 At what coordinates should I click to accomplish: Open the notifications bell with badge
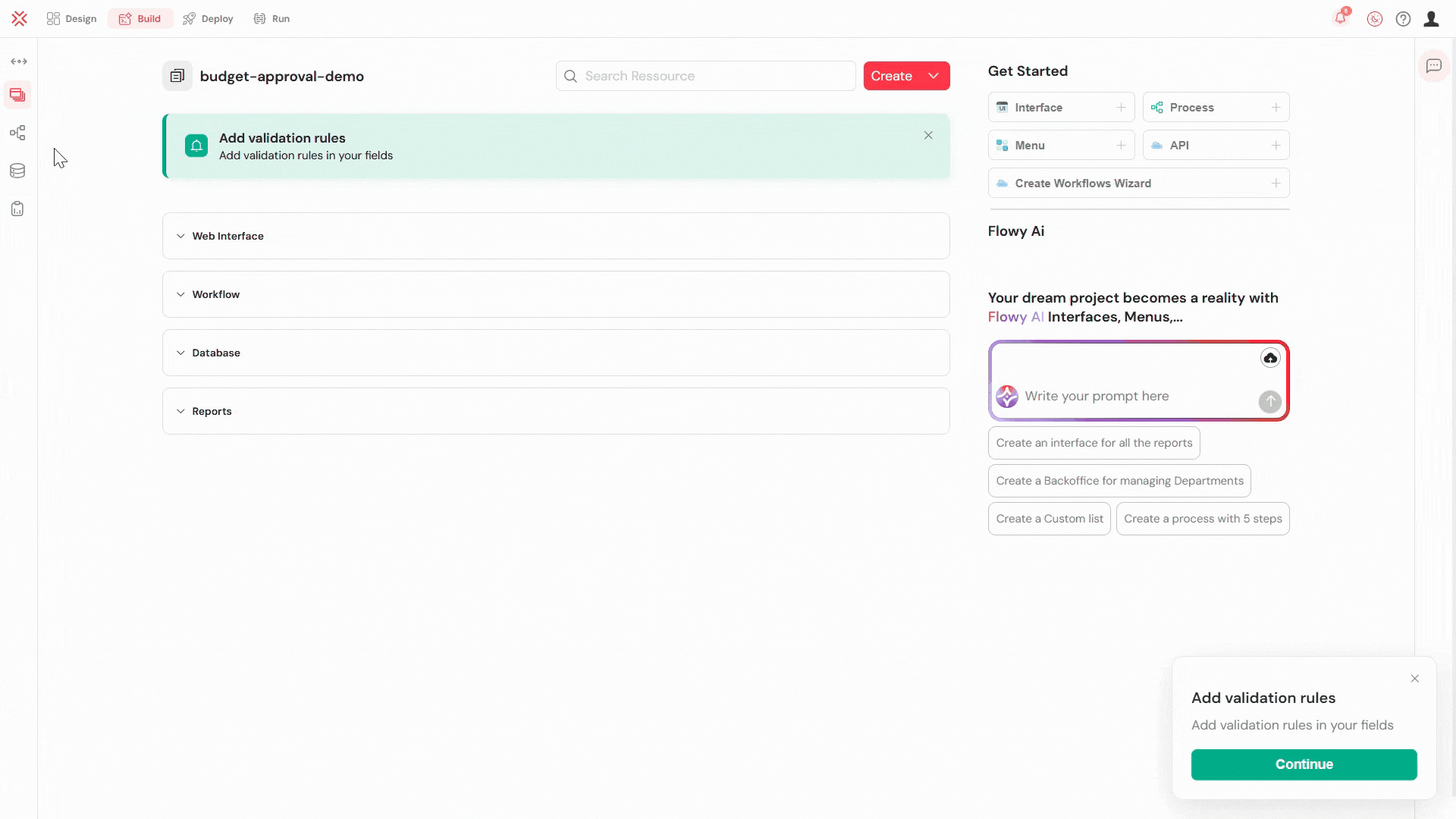tap(1341, 18)
